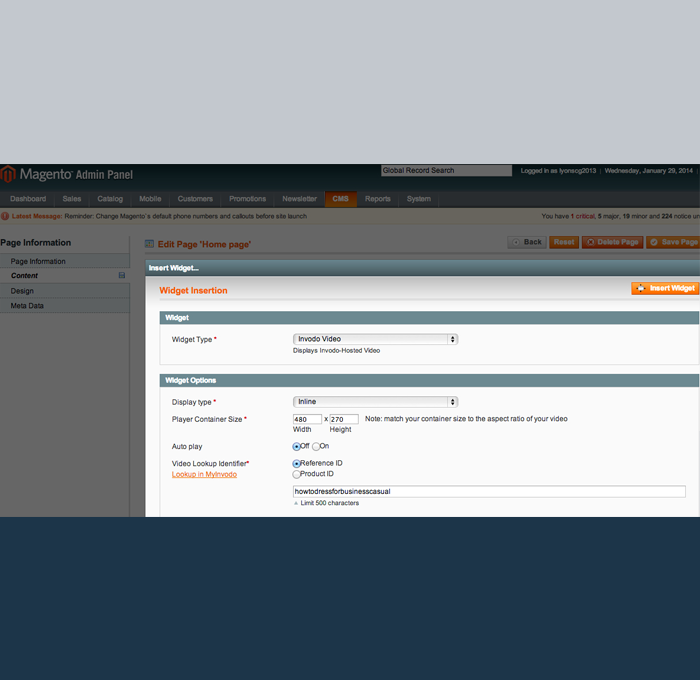The image size is (700, 680).
Task: Click the 'Widget Insertion' heading
Action: pos(193,291)
